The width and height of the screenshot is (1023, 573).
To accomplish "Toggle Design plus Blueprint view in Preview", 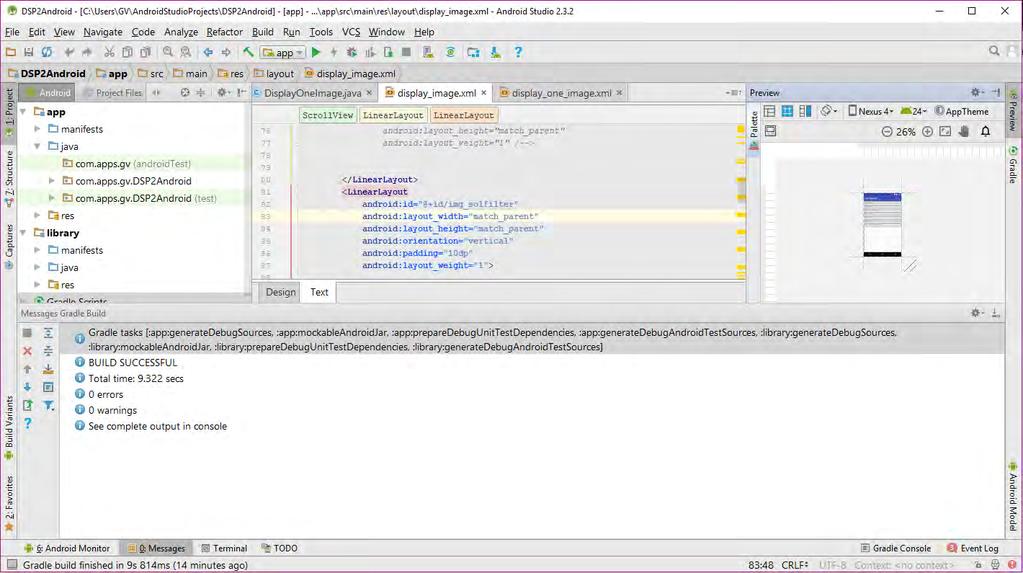I will (806, 112).
